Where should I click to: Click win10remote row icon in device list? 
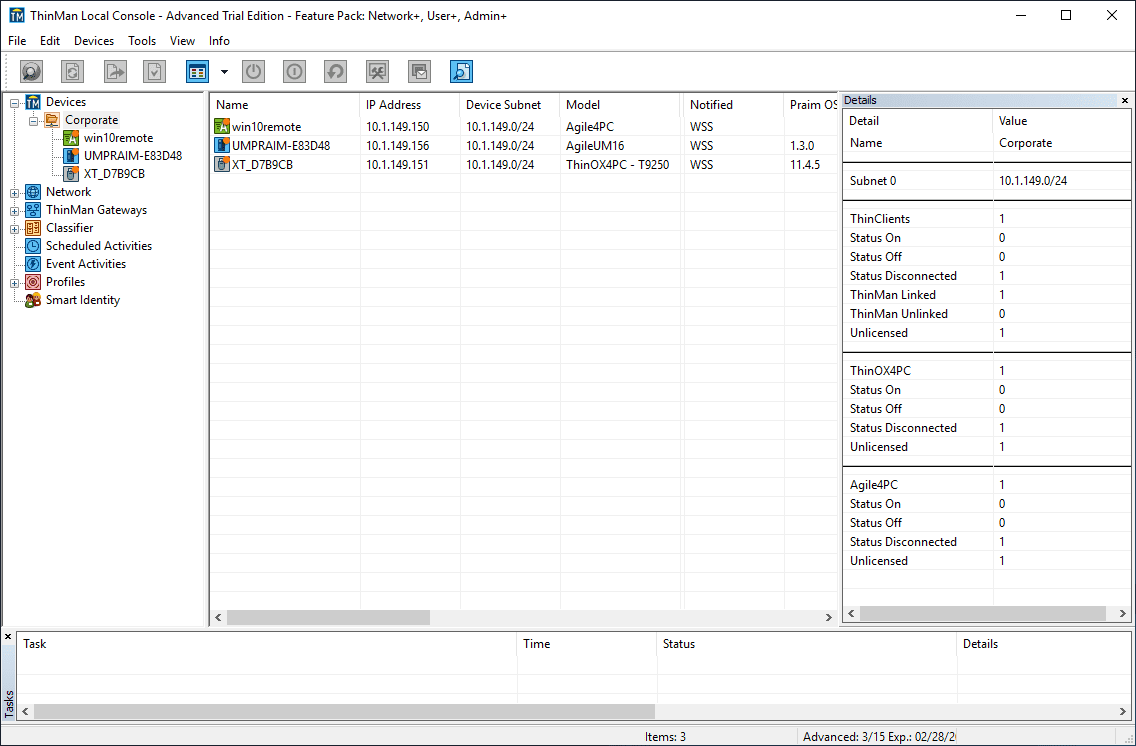[x=222, y=127]
